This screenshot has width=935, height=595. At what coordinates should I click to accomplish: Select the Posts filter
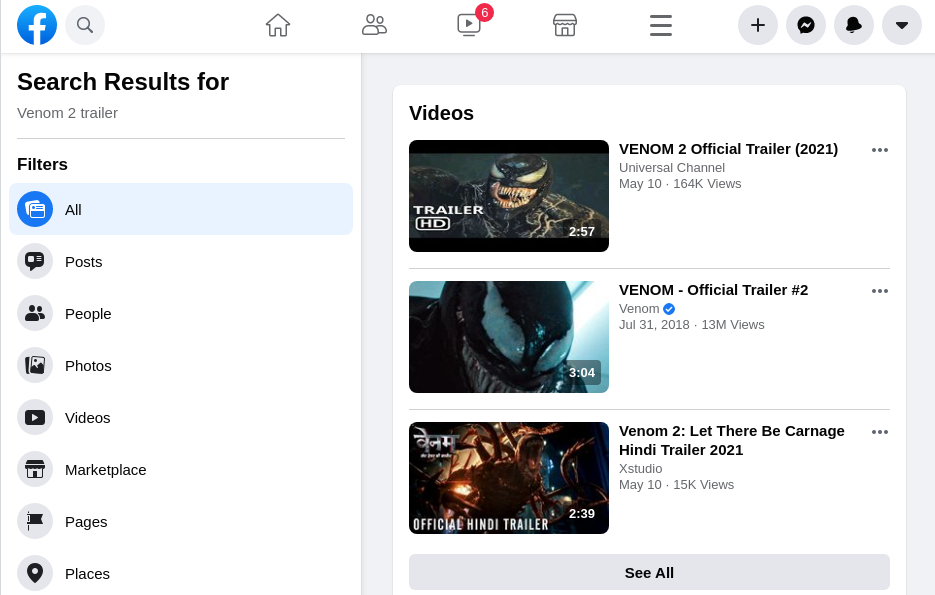[x=83, y=261]
